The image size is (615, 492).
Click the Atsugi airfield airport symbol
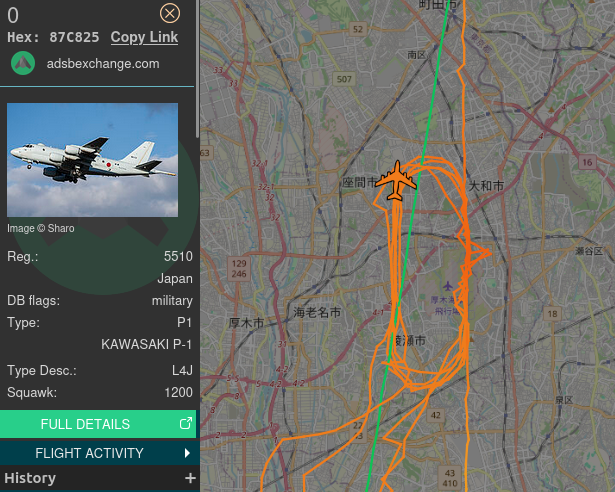tap(448, 286)
